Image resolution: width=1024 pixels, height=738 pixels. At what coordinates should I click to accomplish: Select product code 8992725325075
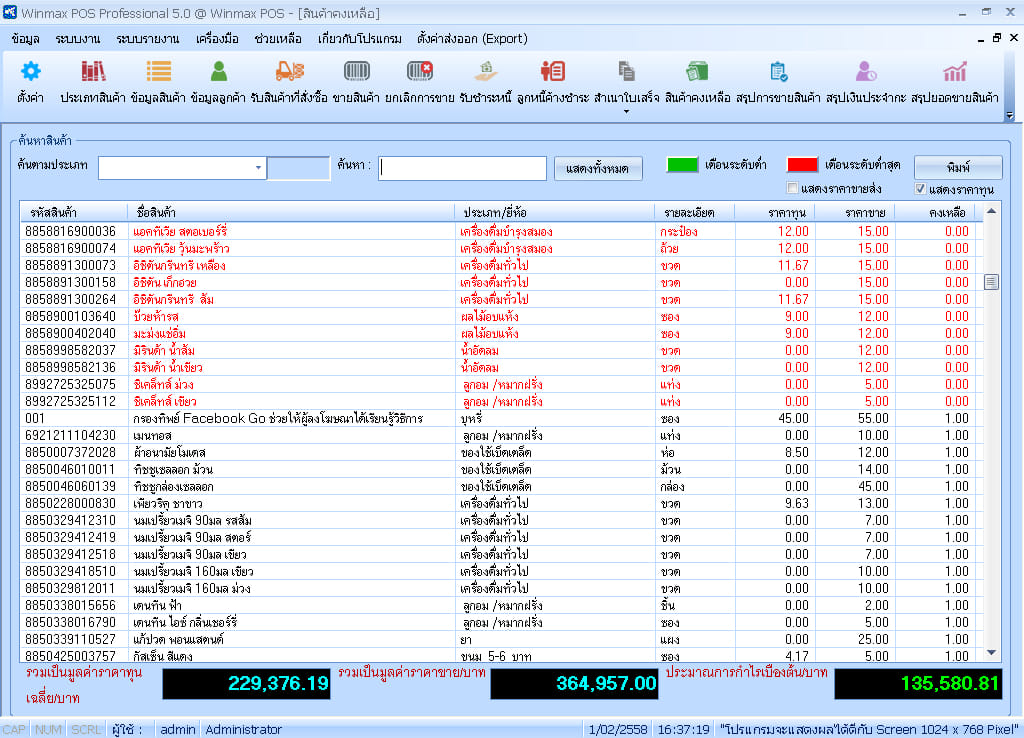pos(71,384)
